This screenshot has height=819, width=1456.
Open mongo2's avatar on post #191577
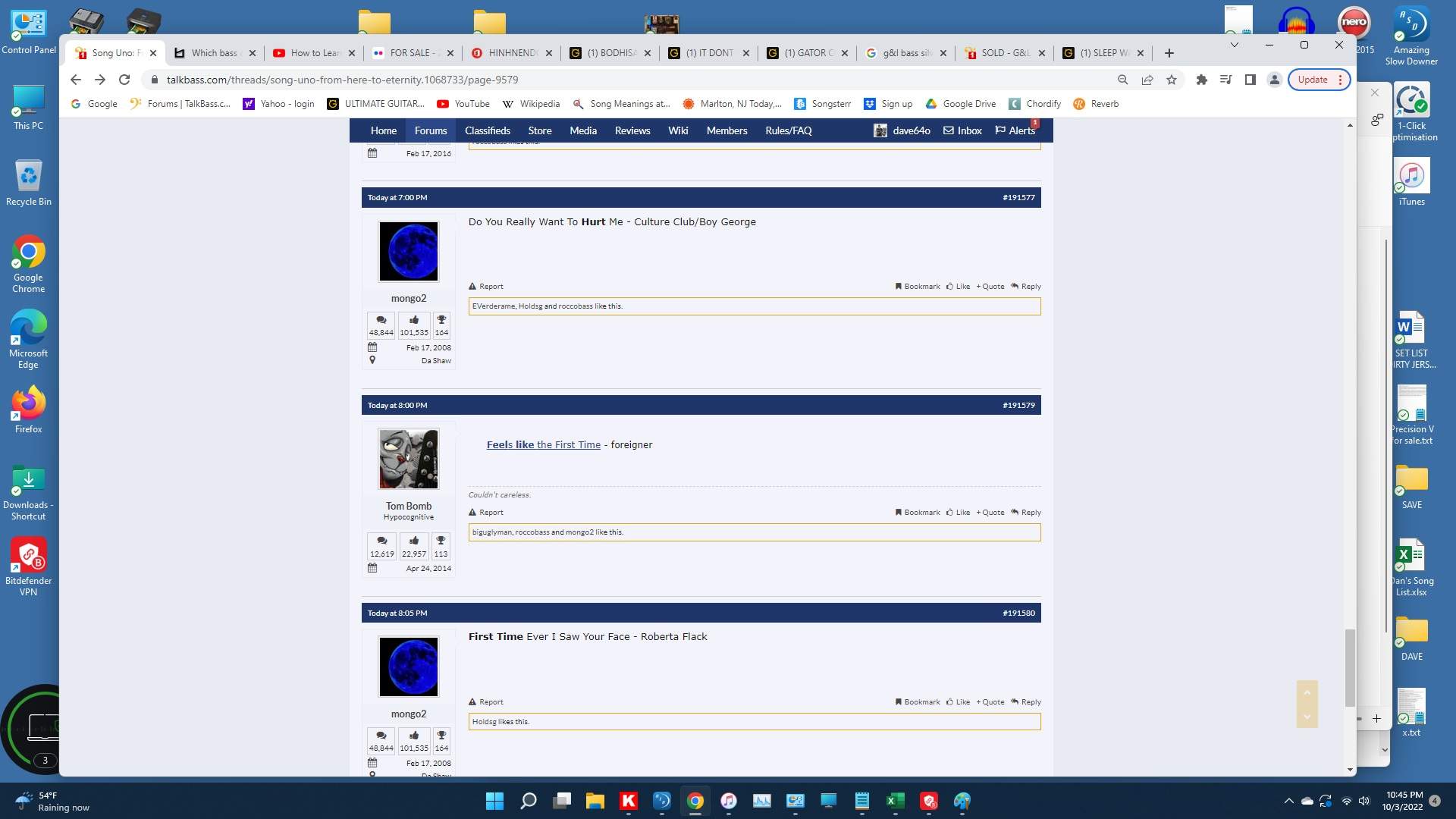(409, 252)
